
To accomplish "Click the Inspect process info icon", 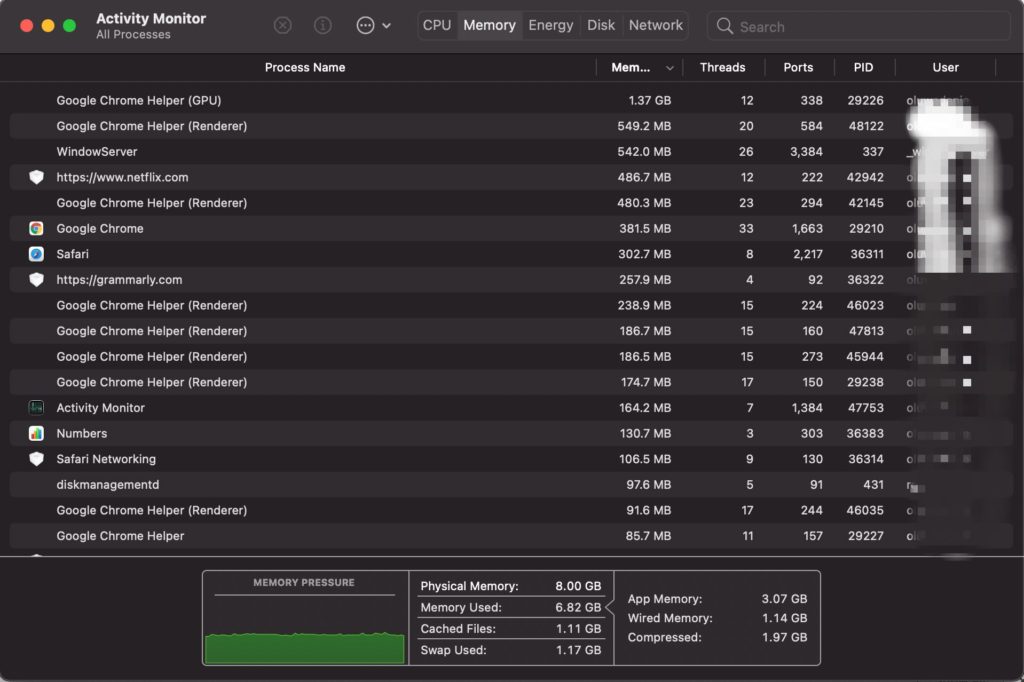I will pos(323,25).
